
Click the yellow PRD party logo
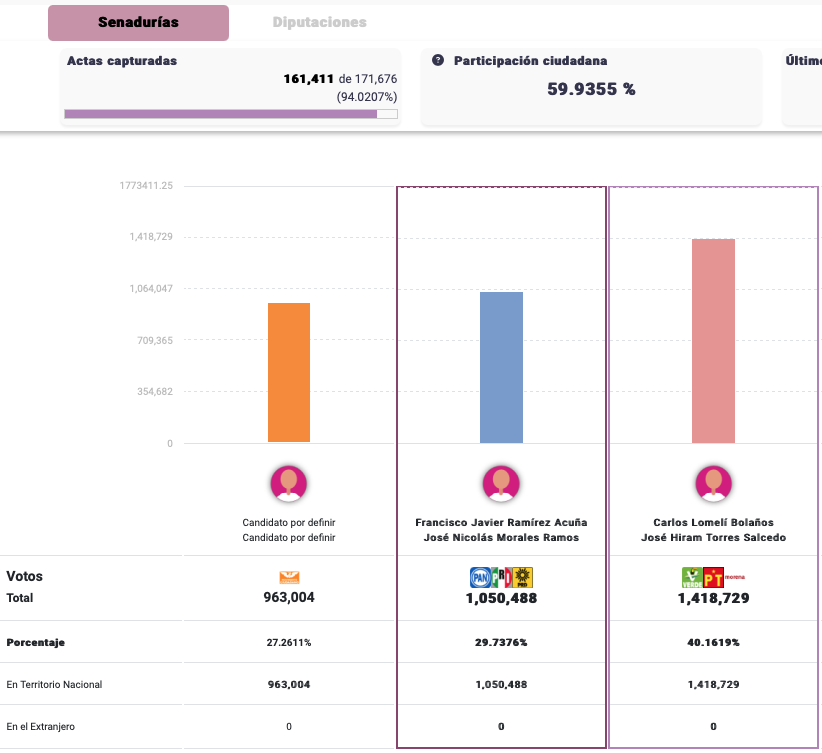coord(522,577)
